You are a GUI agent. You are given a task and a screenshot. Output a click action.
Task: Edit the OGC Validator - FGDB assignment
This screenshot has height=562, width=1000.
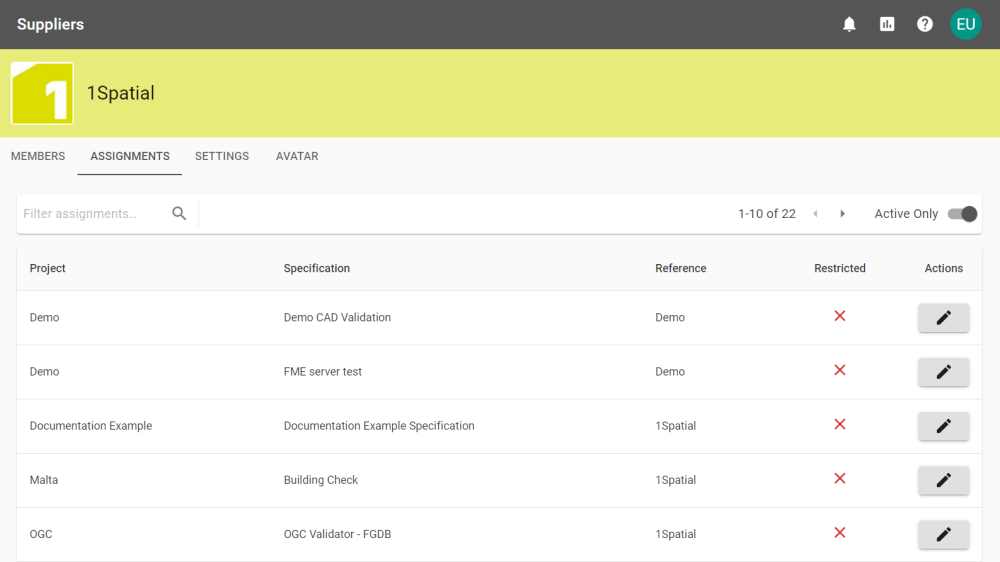[x=944, y=535]
